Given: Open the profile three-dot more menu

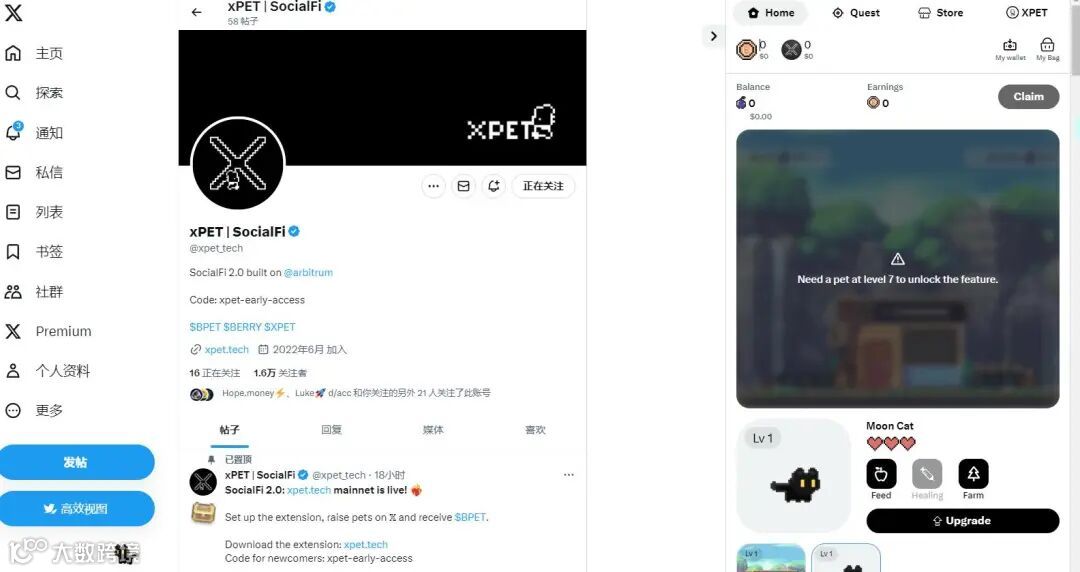Looking at the screenshot, I should 433,186.
